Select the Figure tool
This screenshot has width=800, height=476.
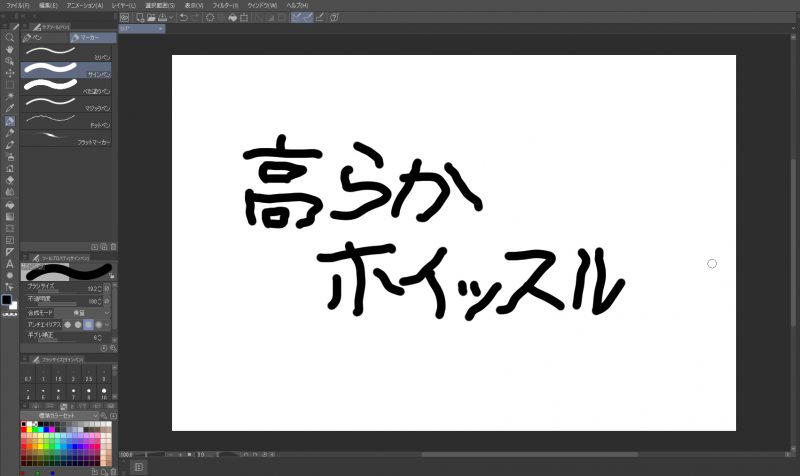click(9, 229)
